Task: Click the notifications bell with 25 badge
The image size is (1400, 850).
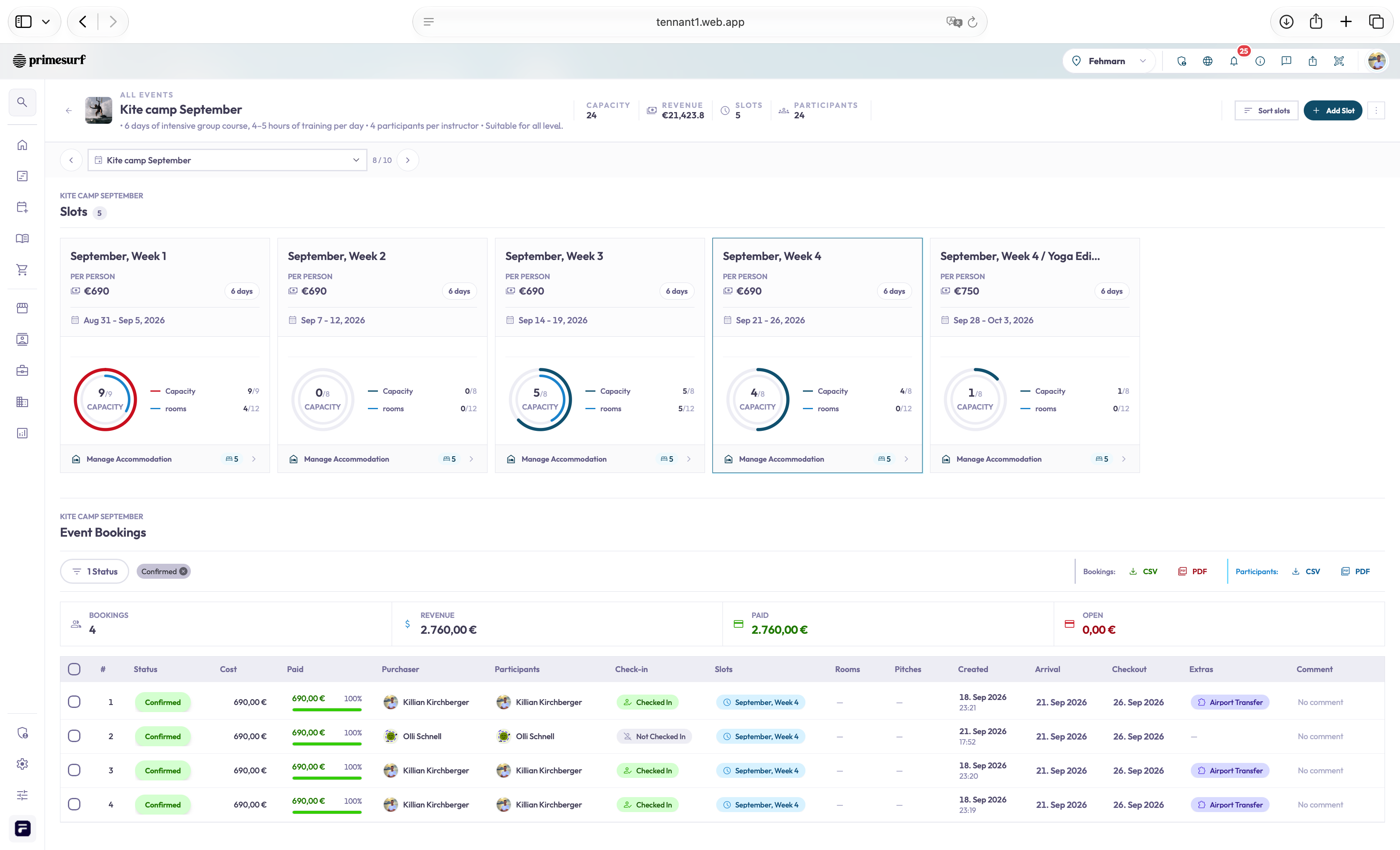Action: [1234, 61]
